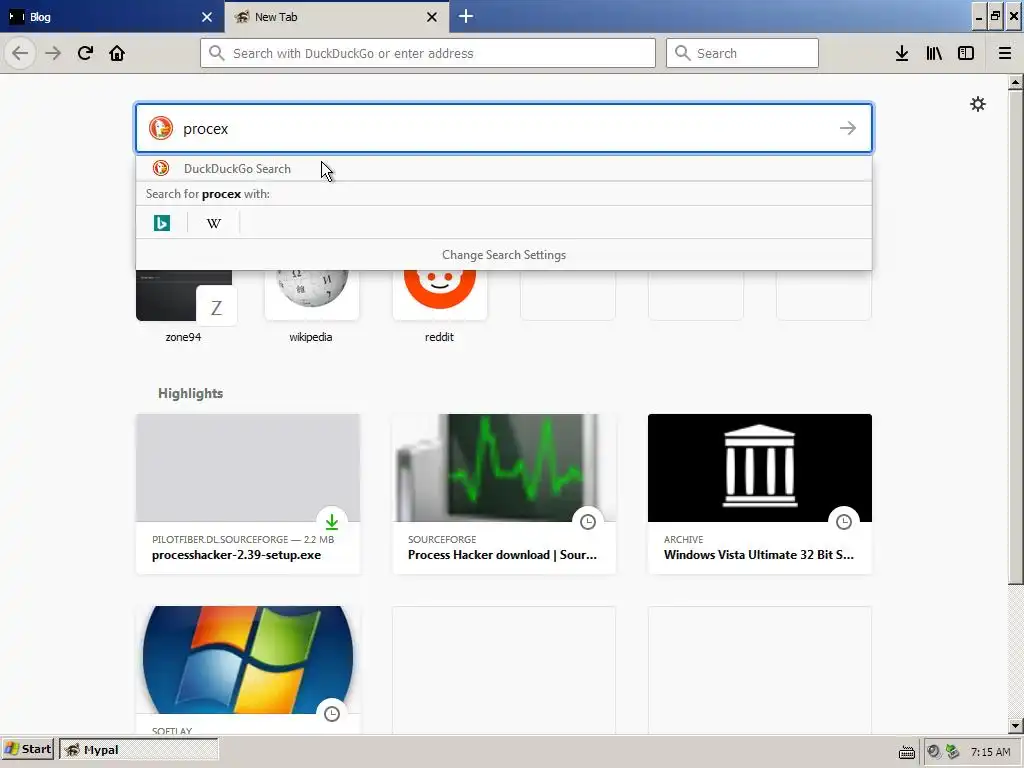Image resolution: width=1024 pixels, height=768 pixels.
Task: Click clock badge on Windows Vista card
Action: click(x=844, y=521)
